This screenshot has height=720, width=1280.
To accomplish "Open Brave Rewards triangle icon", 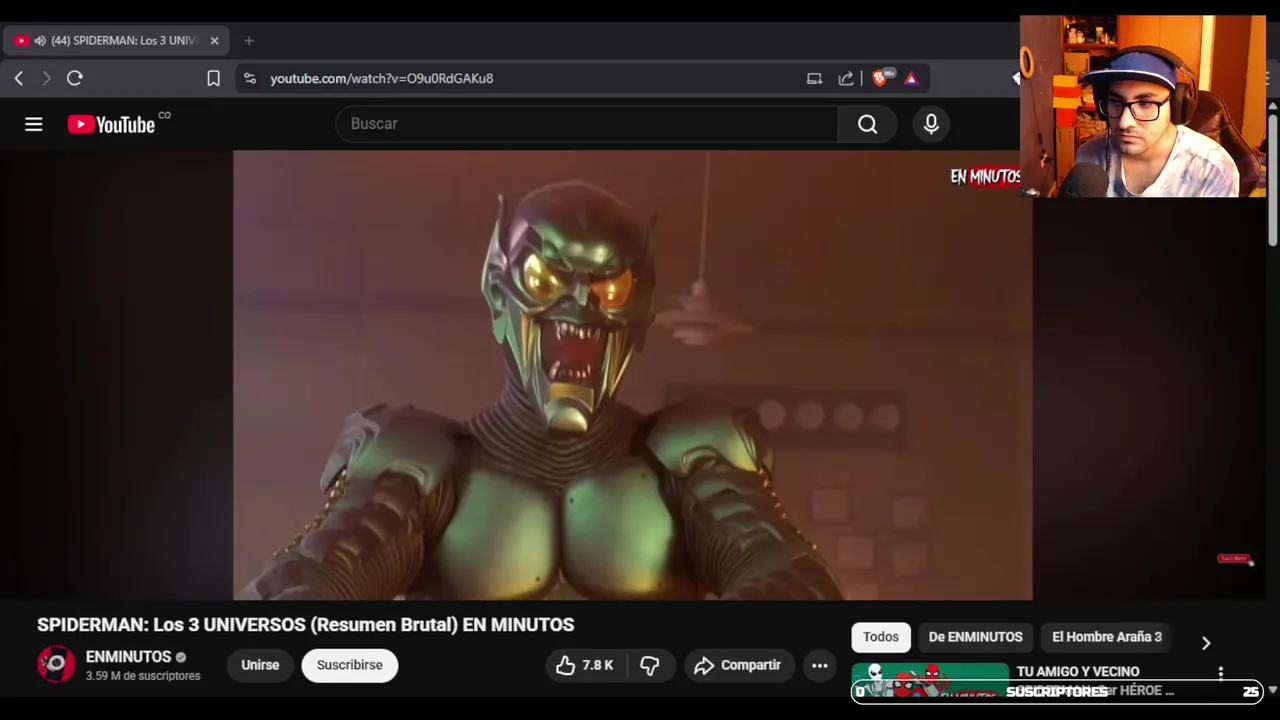I will point(911,78).
